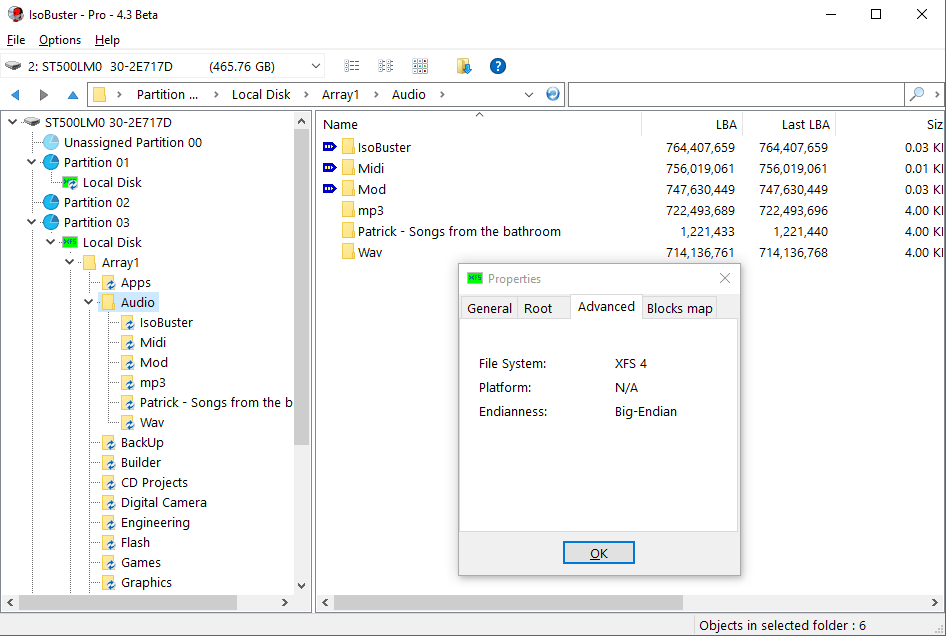The width and height of the screenshot is (946, 636).
Task: Click the file list horizontal scrollbar right arrow
Action: (x=935, y=602)
